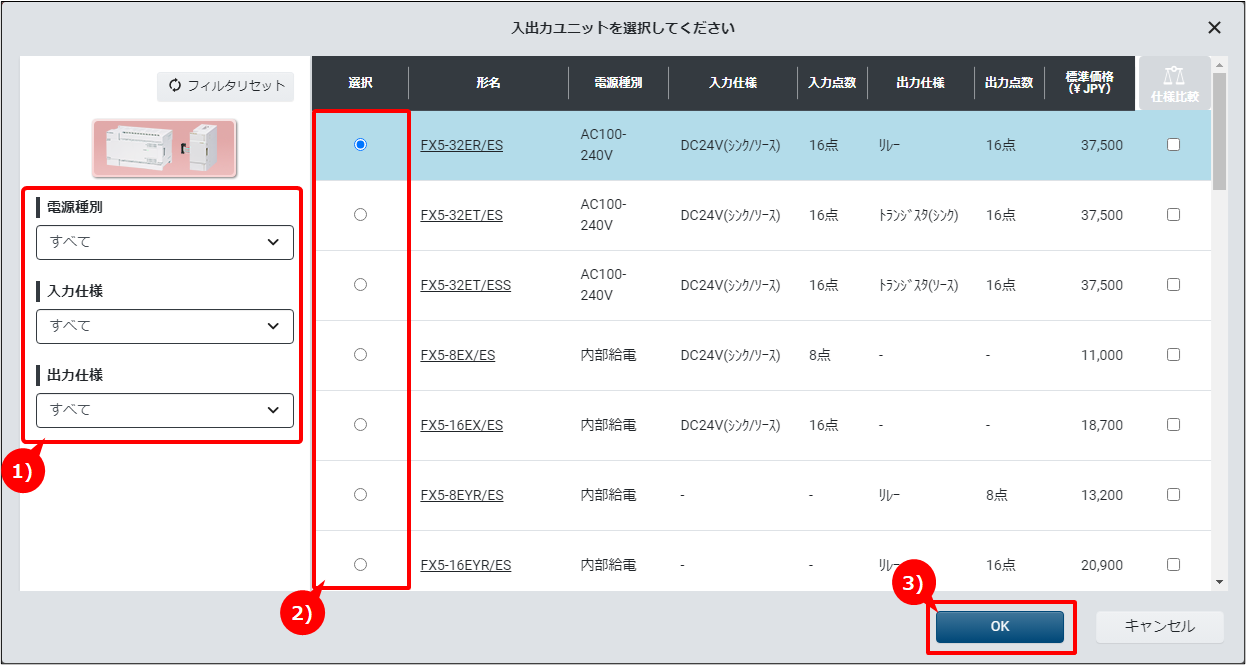This screenshot has width=1246, height=665.
Task: Tick compare checkbox for FX5-16EX/ES
Action: coord(1173,425)
